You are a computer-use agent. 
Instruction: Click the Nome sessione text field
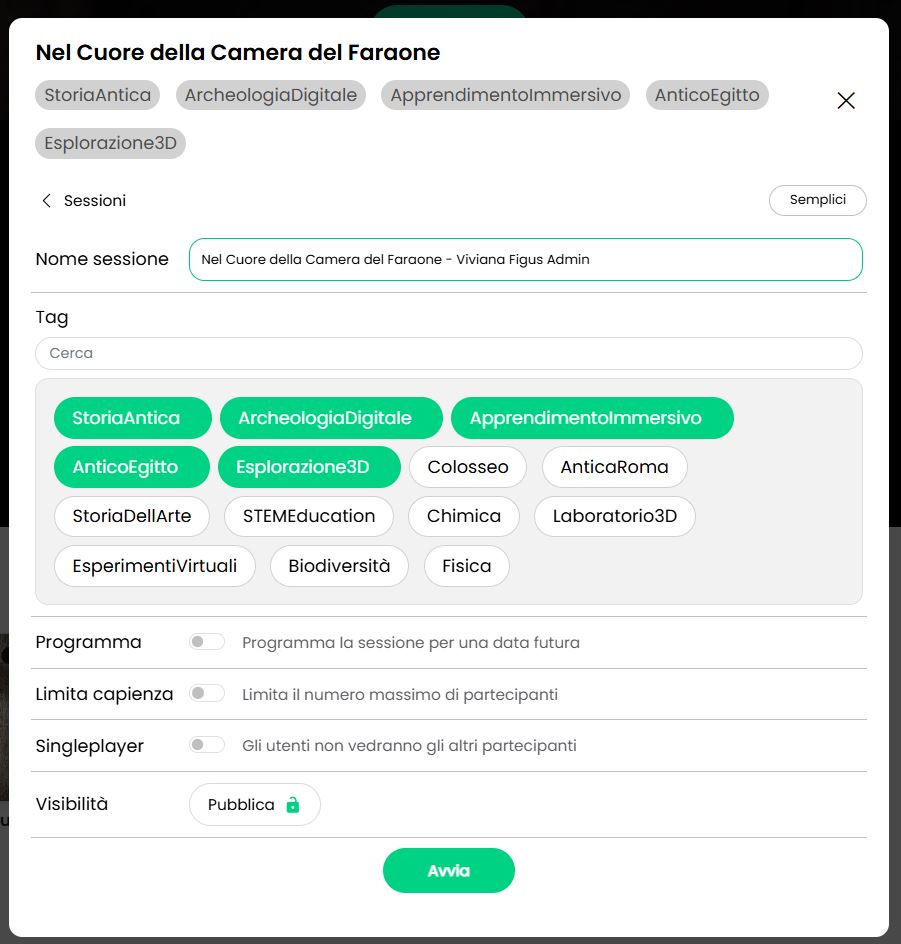point(525,258)
